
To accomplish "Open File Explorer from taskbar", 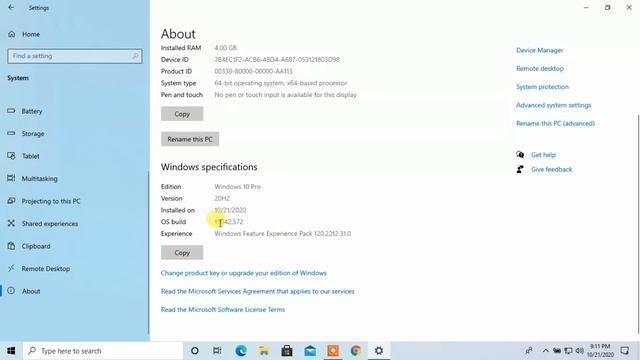I will coord(264,351).
